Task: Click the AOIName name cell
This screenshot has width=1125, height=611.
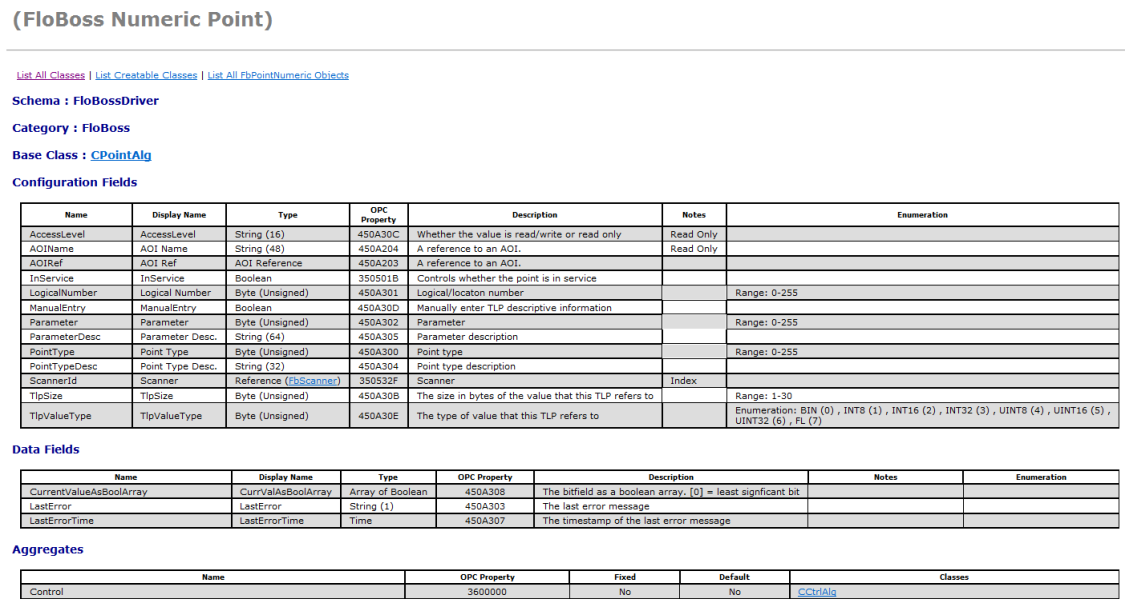Action: click(76, 249)
